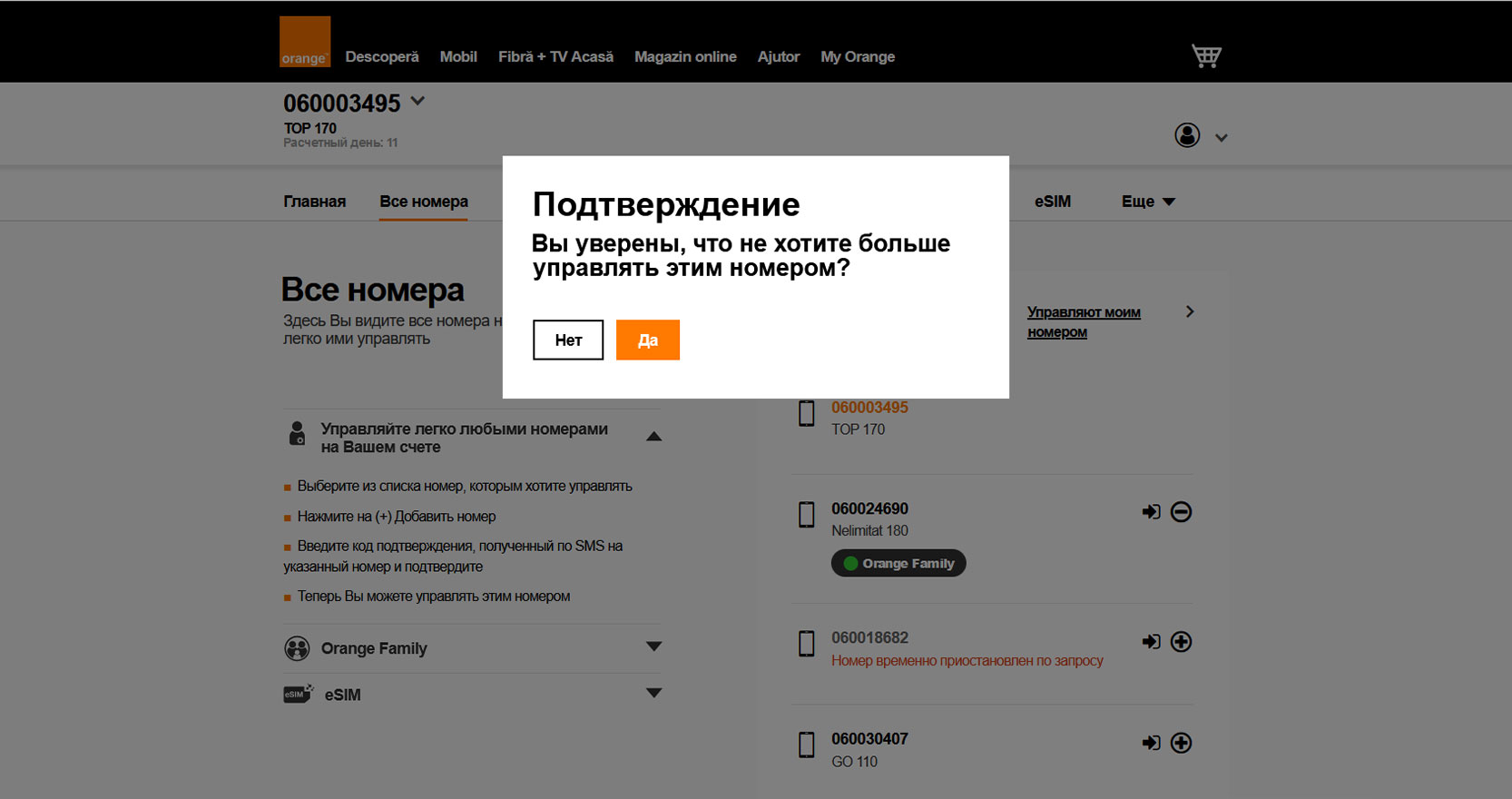The width and height of the screenshot is (1512, 799).
Task: Switch to the Главная tab
Action: [x=314, y=202]
